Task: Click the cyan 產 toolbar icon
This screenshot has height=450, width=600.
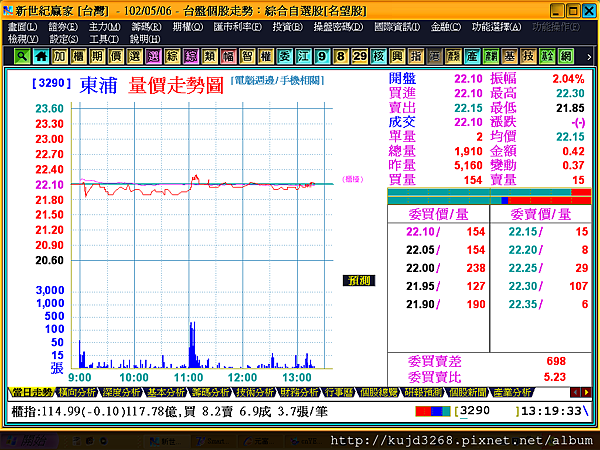Action: coord(472,57)
